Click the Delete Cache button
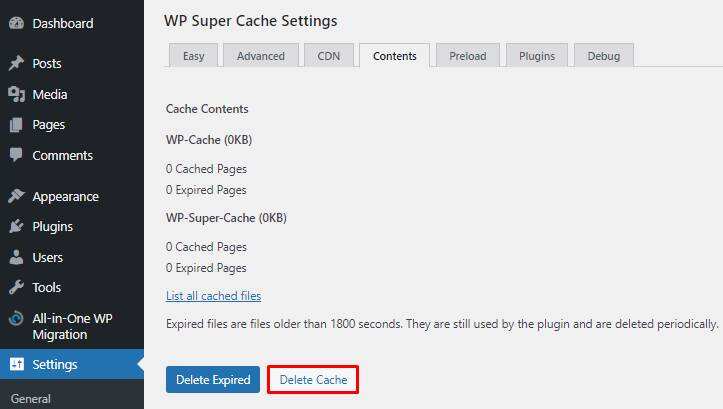This screenshot has height=409, width=723. 313,380
